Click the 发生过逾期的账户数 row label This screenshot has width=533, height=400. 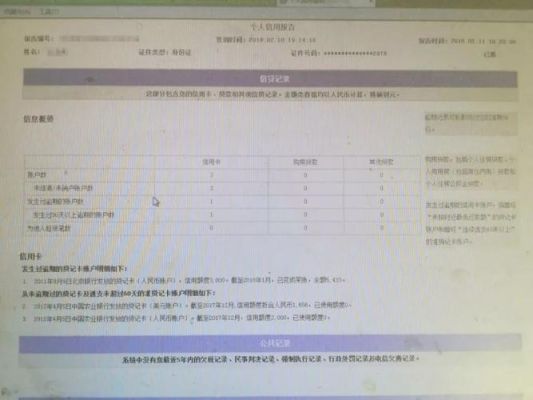(x=55, y=202)
